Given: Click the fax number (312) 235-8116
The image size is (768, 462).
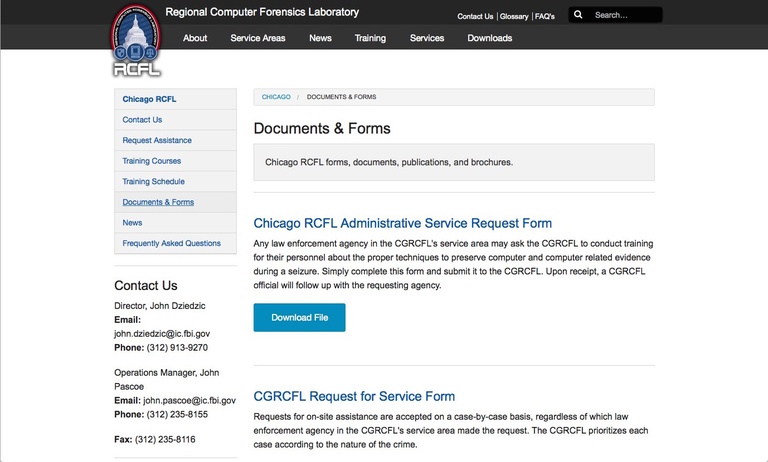Looking at the screenshot, I should point(165,439).
